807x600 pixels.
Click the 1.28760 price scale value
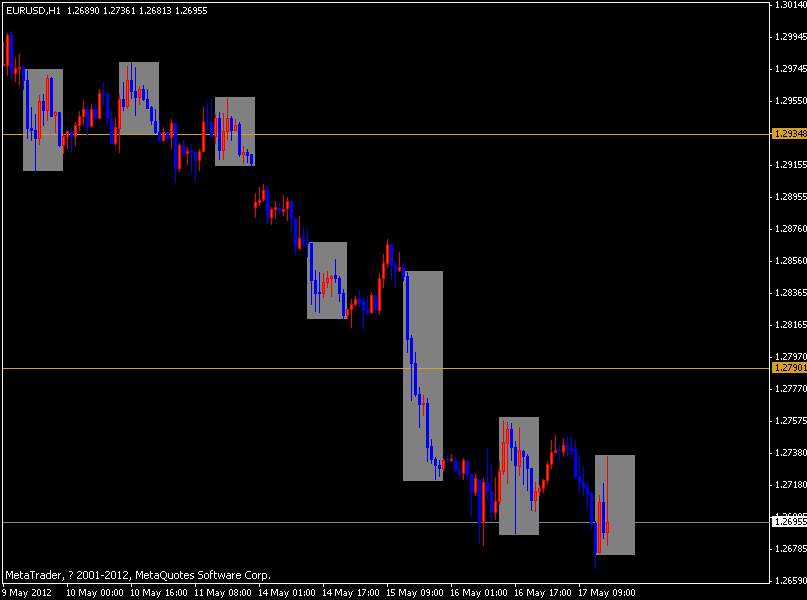pyautogui.click(x=791, y=228)
